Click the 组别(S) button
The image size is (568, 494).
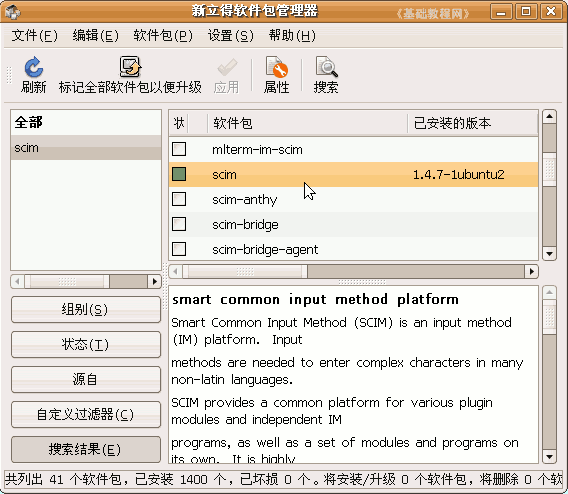point(85,310)
